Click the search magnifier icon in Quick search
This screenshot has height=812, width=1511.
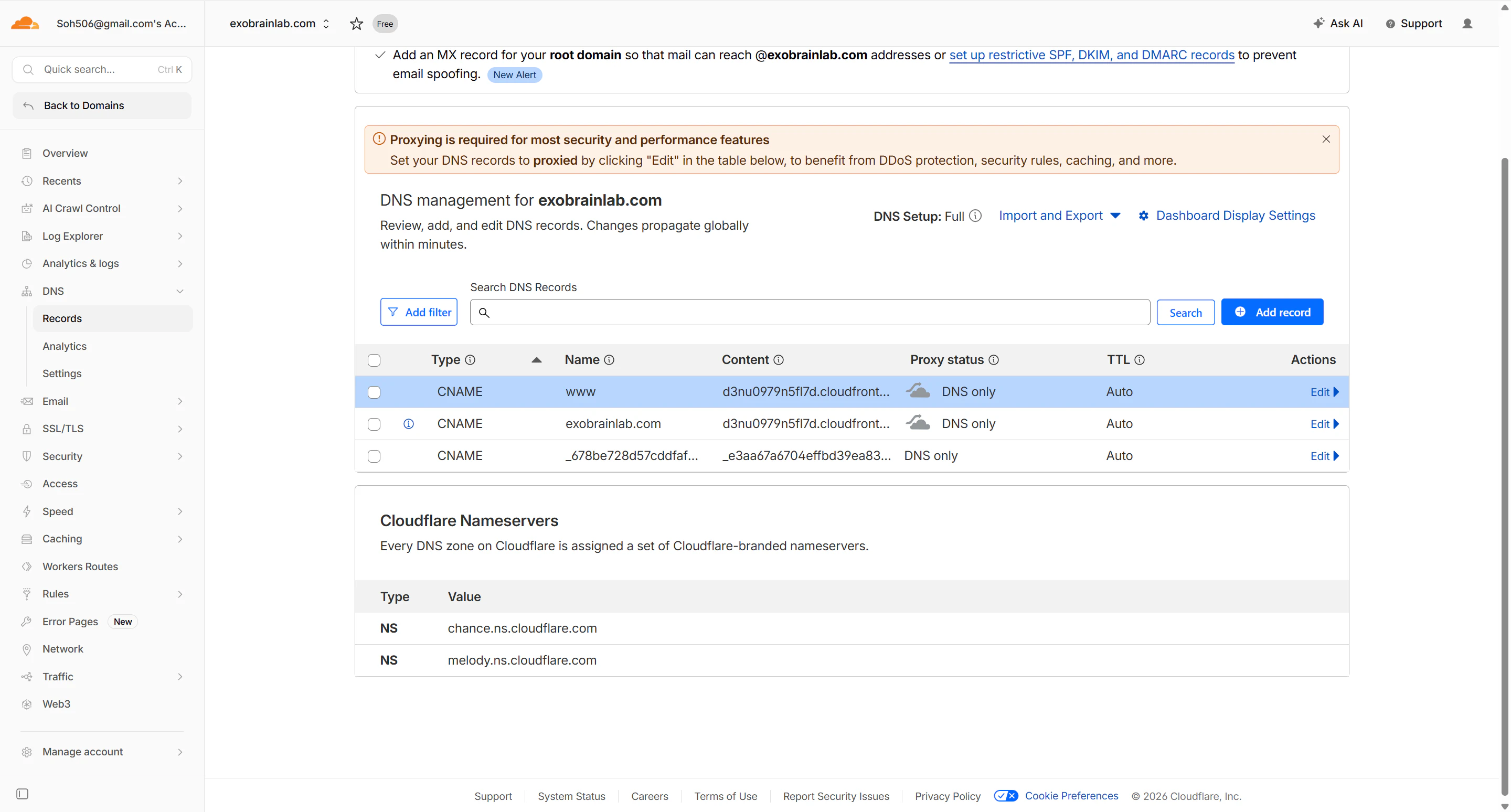click(28, 70)
